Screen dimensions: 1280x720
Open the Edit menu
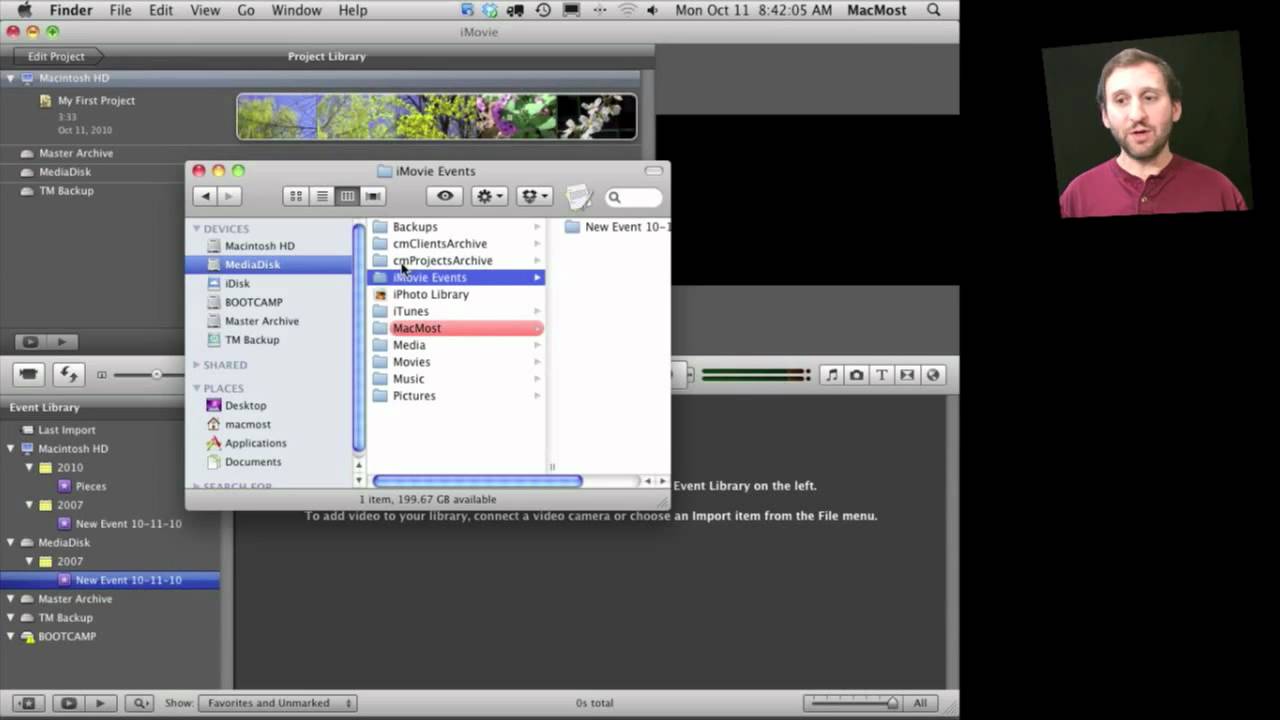point(161,10)
